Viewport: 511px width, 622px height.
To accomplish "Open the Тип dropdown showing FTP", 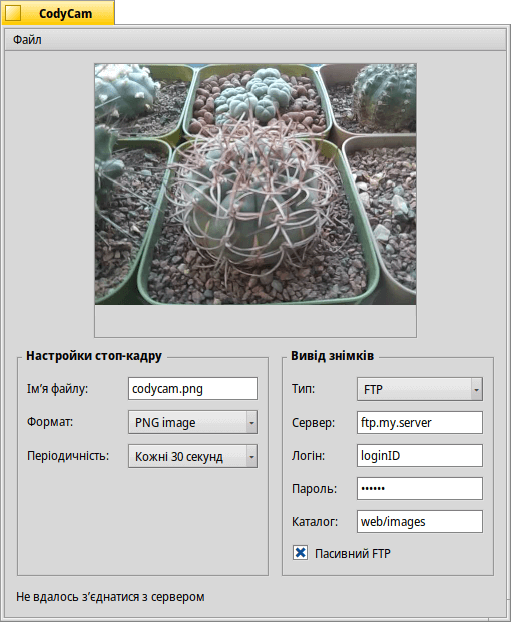I will click(x=420, y=389).
